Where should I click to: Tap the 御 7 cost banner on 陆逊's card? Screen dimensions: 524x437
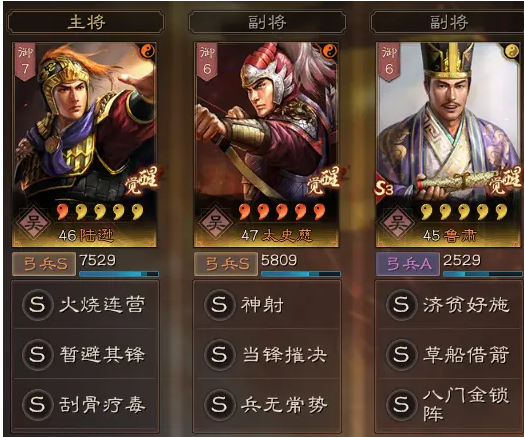25,61
